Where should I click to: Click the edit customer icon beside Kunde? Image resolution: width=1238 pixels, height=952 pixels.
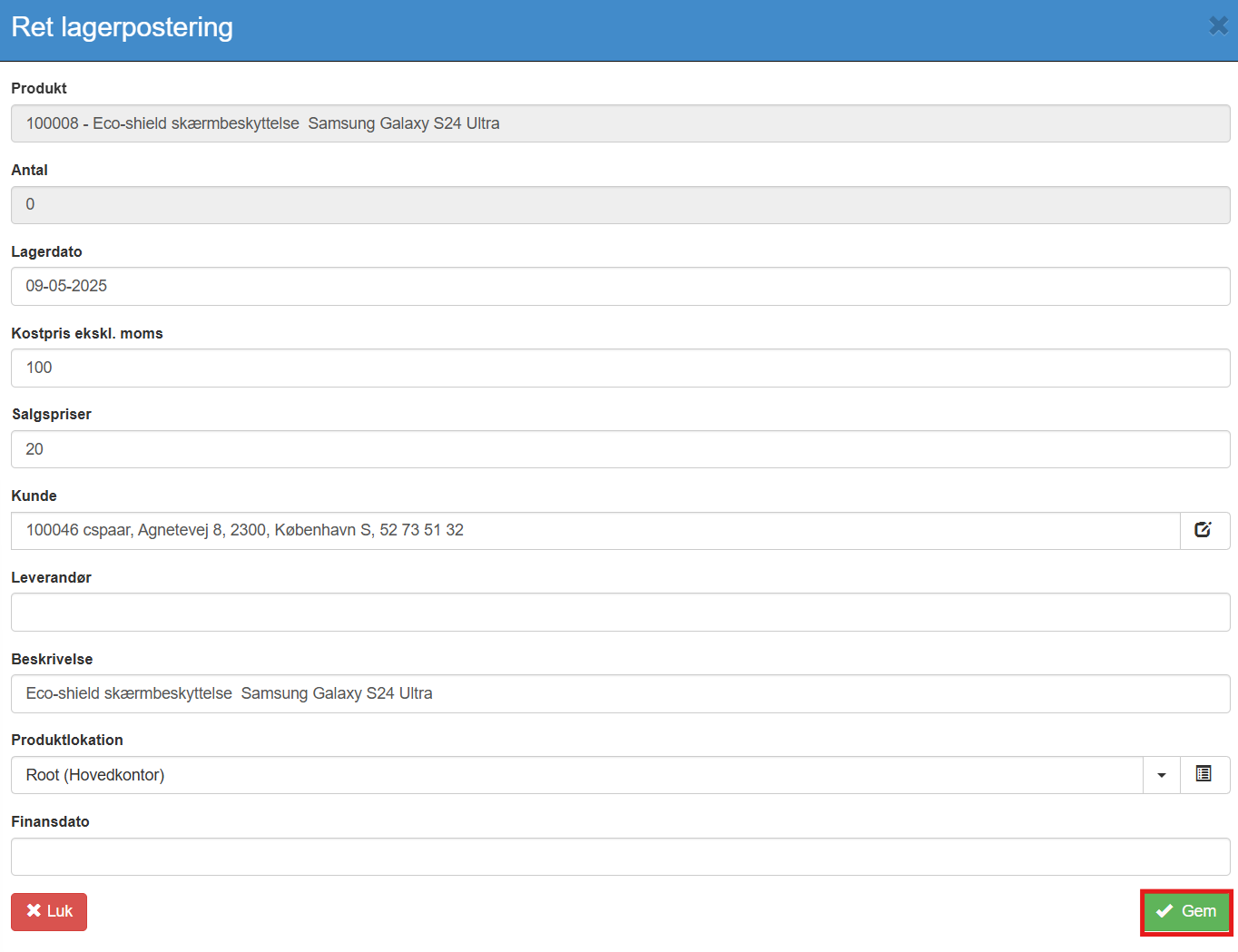(1204, 531)
